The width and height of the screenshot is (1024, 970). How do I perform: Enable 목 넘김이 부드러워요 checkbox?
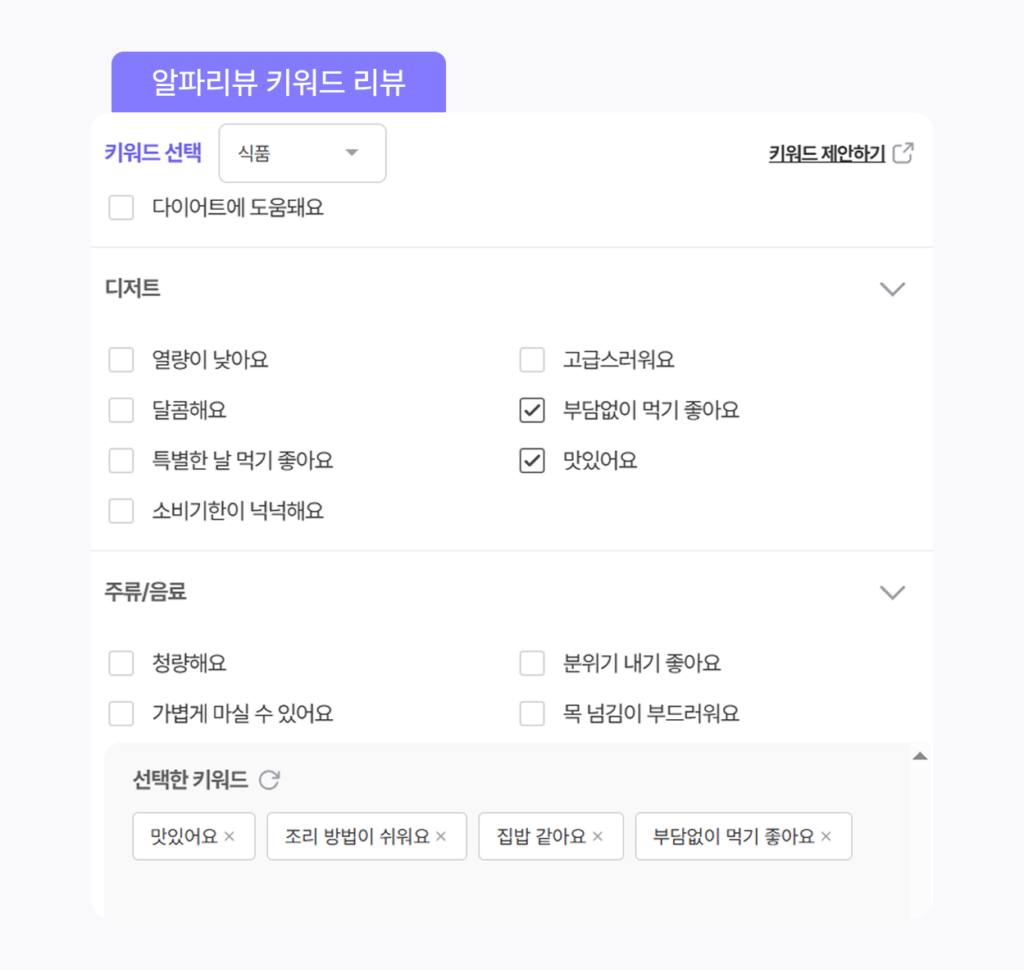[x=532, y=713]
